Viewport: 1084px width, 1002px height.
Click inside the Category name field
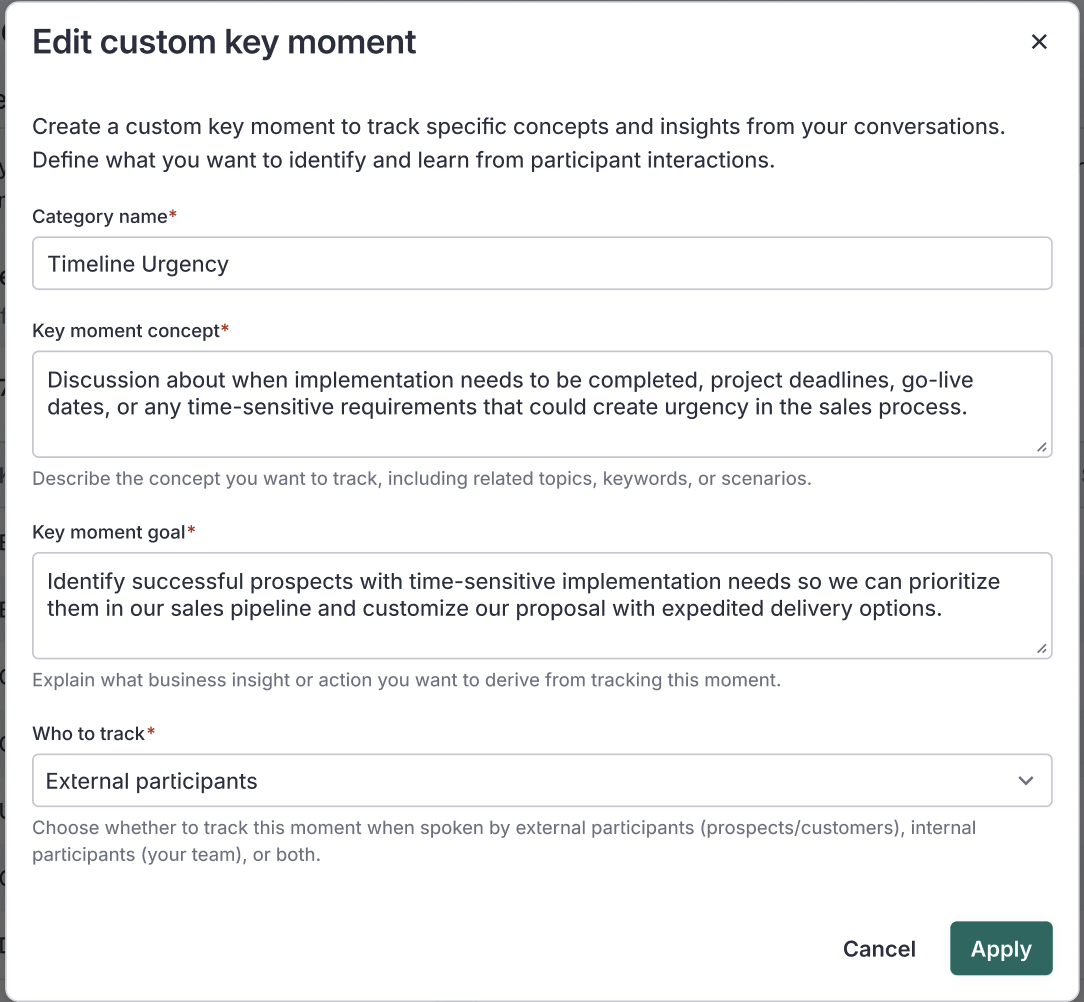coord(541,263)
